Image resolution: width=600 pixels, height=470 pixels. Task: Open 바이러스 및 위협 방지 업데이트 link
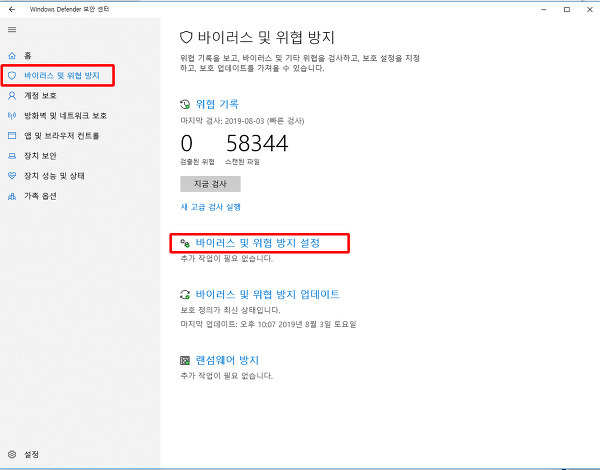pos(267,294)
